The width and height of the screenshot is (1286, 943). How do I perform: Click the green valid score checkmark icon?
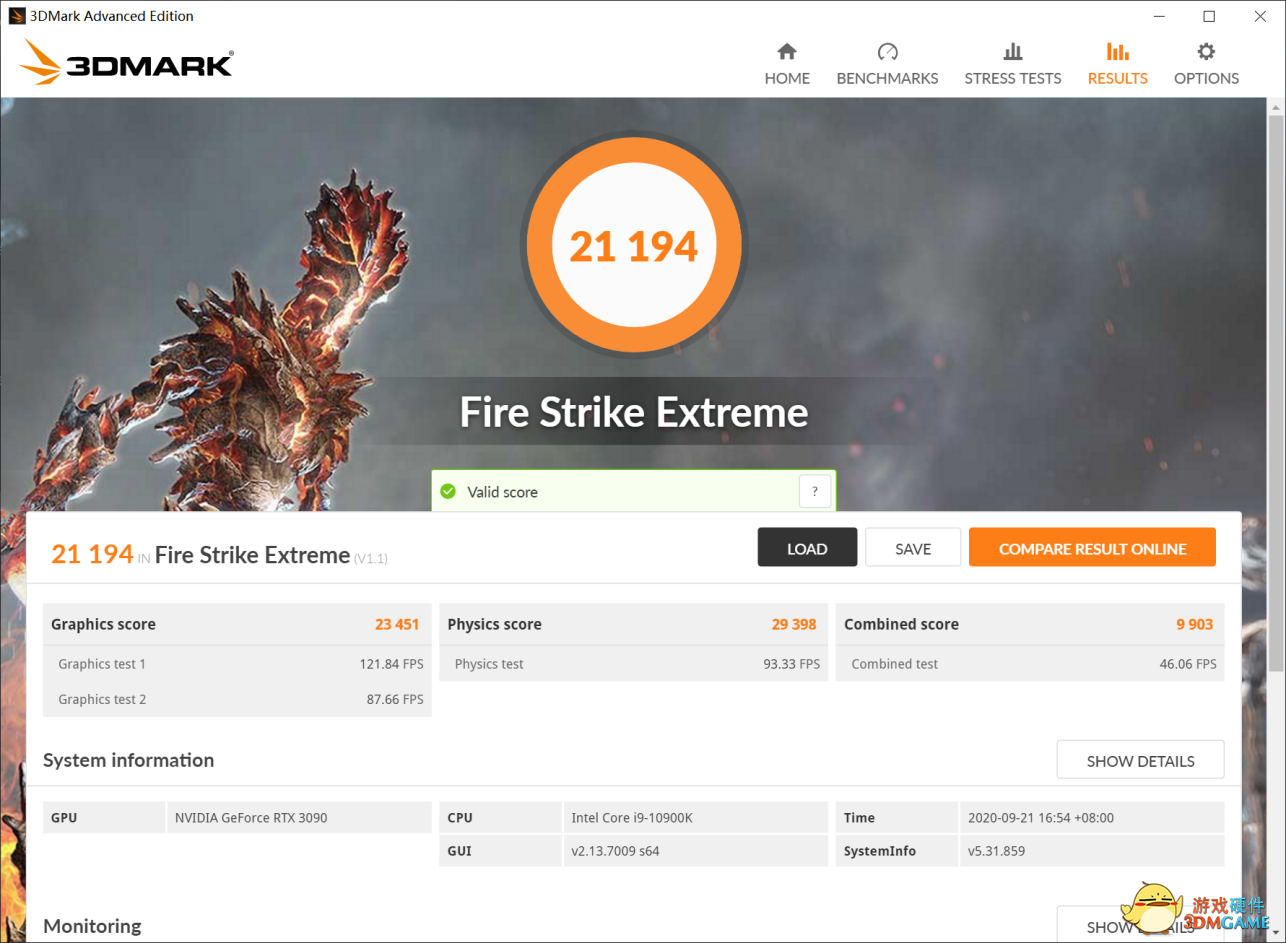click(x=448, y=491)
